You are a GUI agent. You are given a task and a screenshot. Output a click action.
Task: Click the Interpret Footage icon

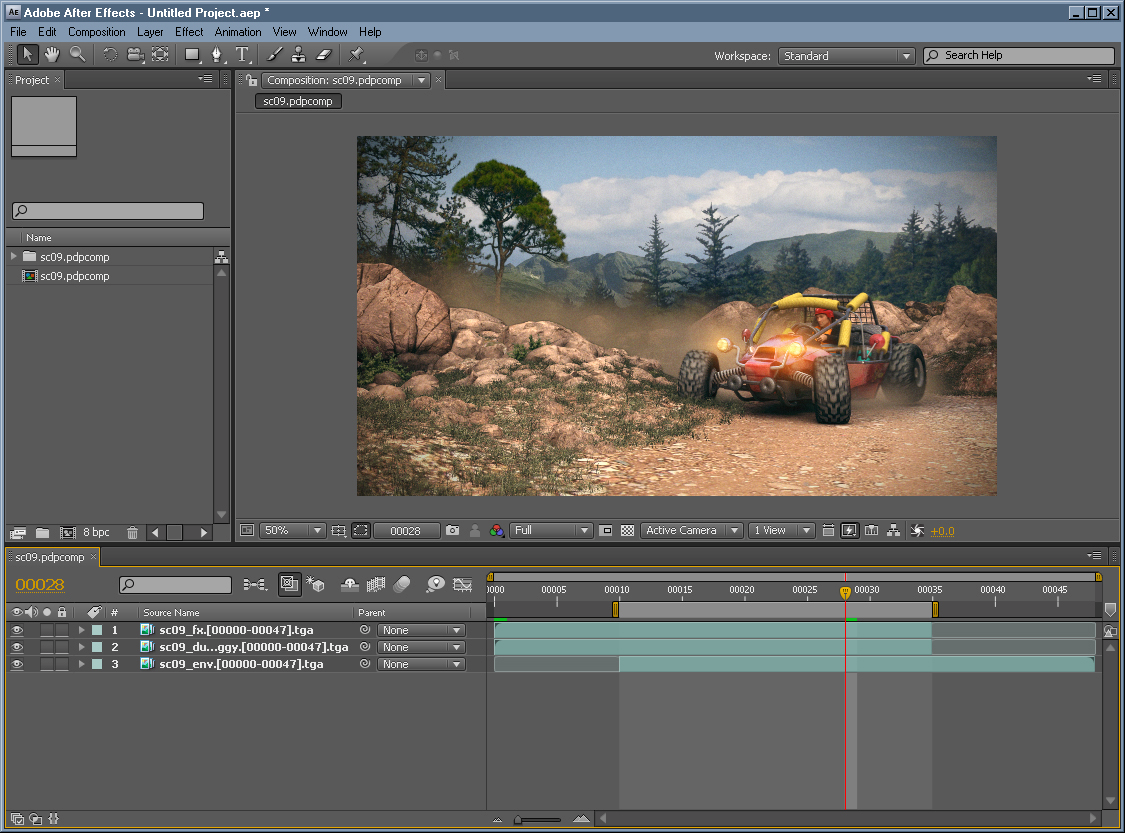[18, 533]
